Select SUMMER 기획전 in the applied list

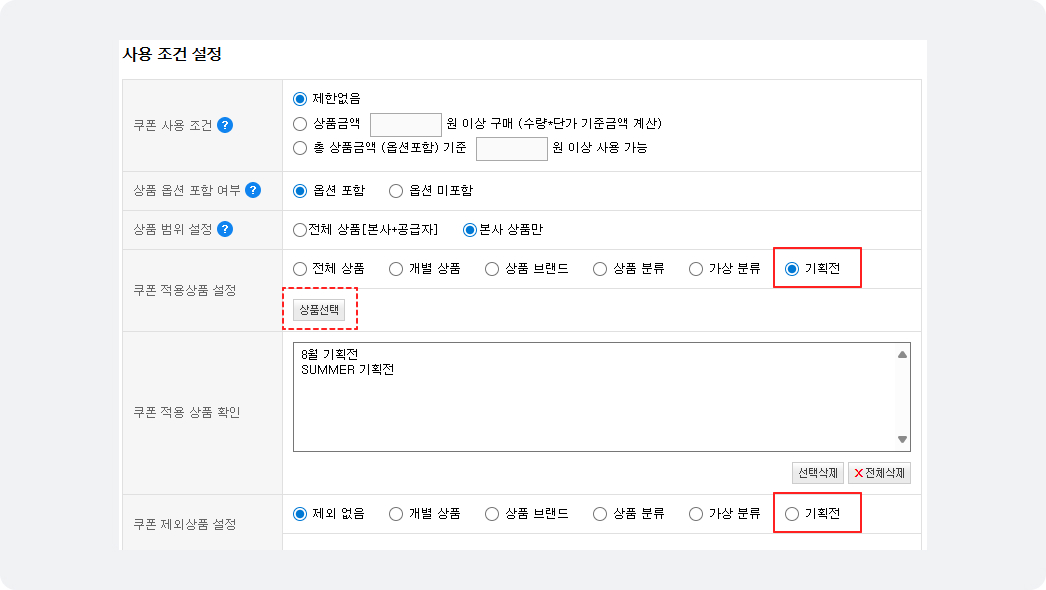coord(348,370)
